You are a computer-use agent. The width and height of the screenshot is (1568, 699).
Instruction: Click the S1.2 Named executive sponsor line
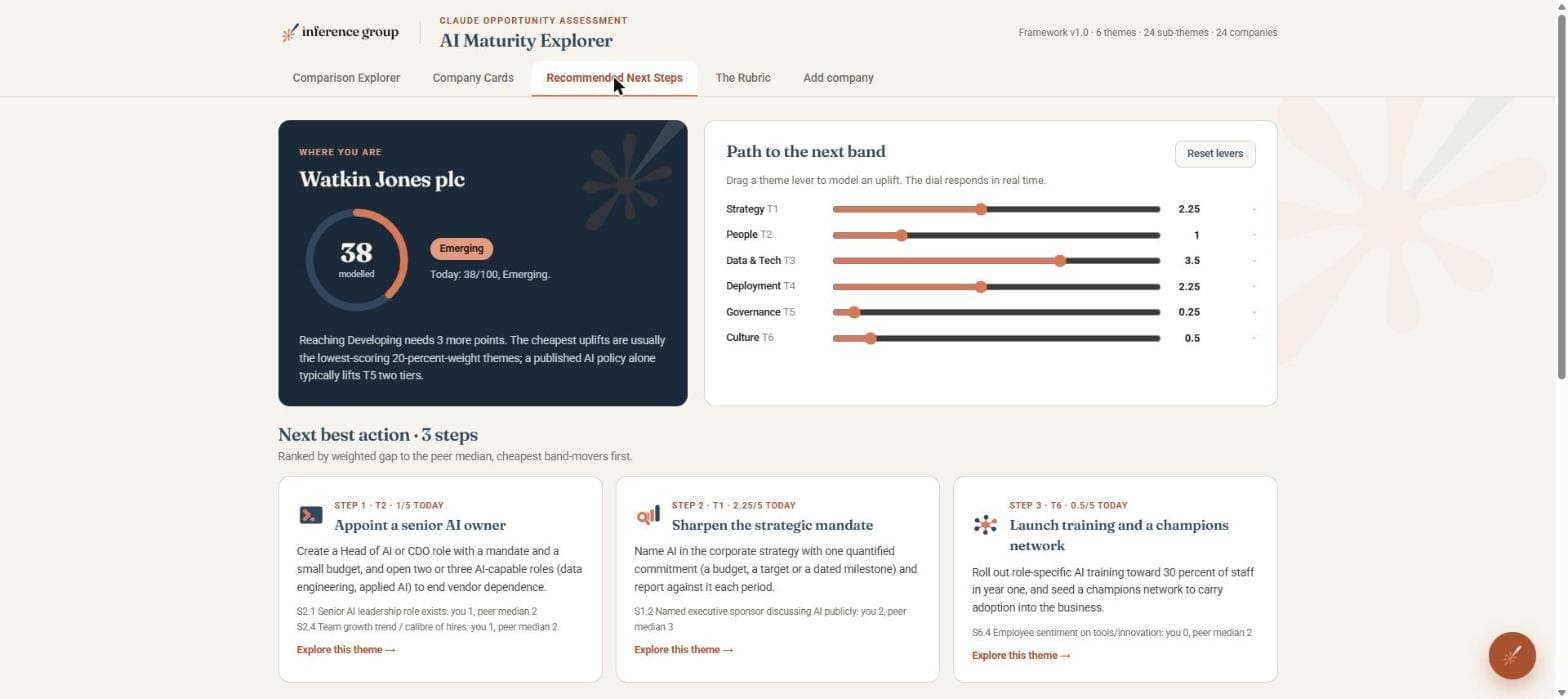tap(770, 619)
